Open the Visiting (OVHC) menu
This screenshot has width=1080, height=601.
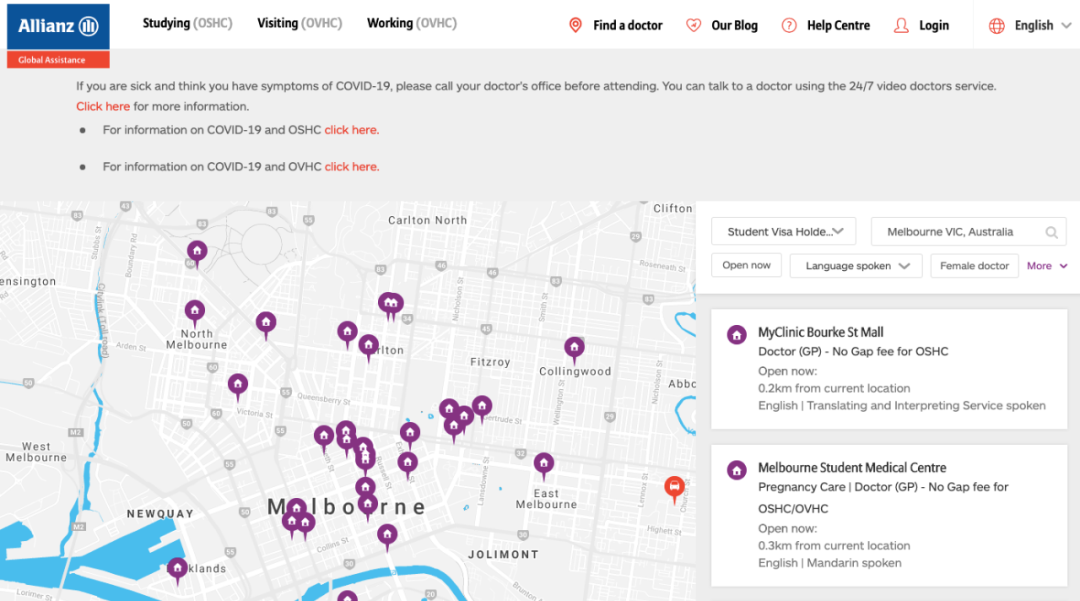(300, 23)
